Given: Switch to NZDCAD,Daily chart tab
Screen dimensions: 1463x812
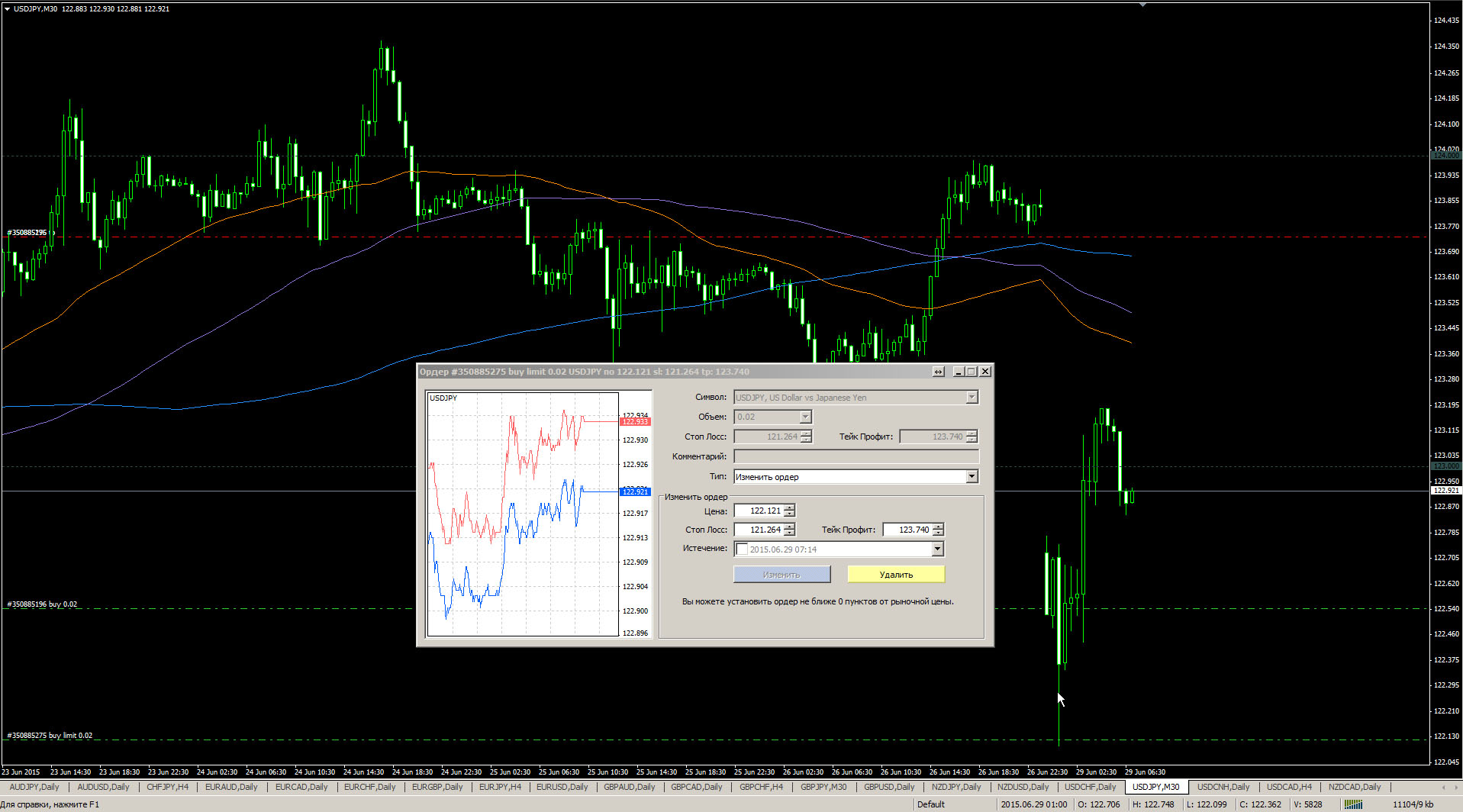Looking at the screenshot, I should click(x=1355, y=787).
